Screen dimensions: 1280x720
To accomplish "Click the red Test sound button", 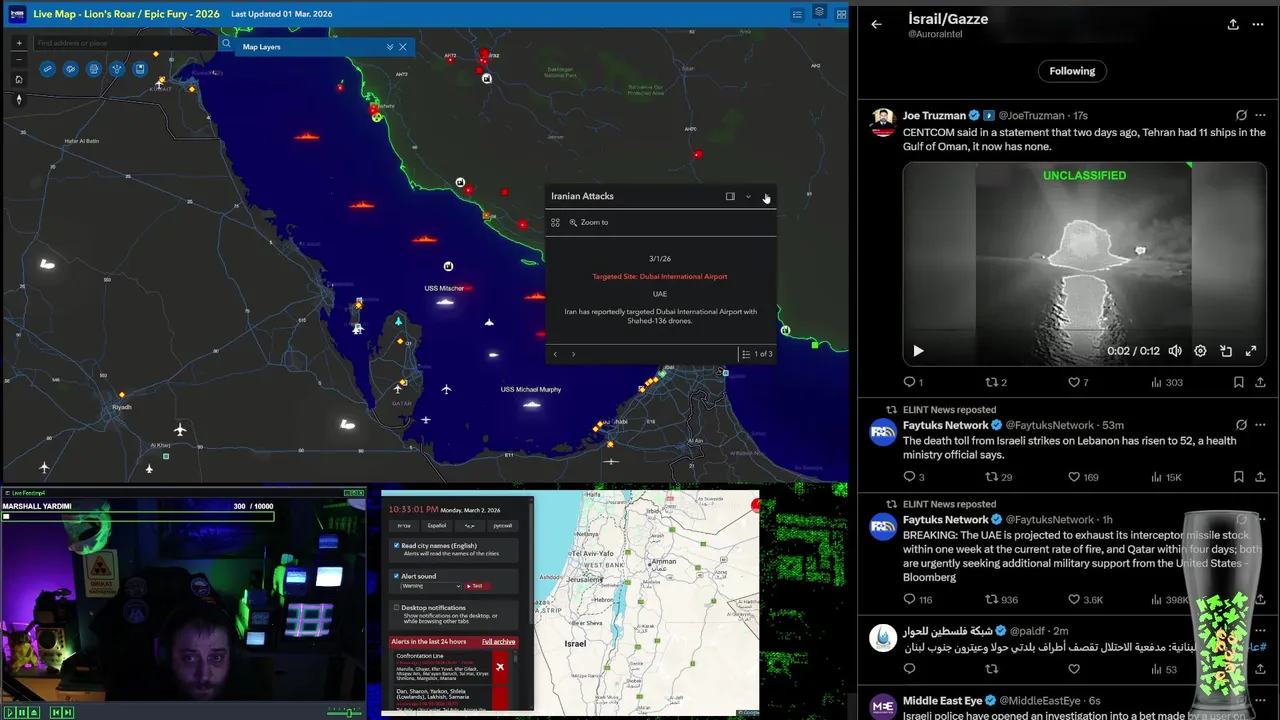I will click(476, 586).
